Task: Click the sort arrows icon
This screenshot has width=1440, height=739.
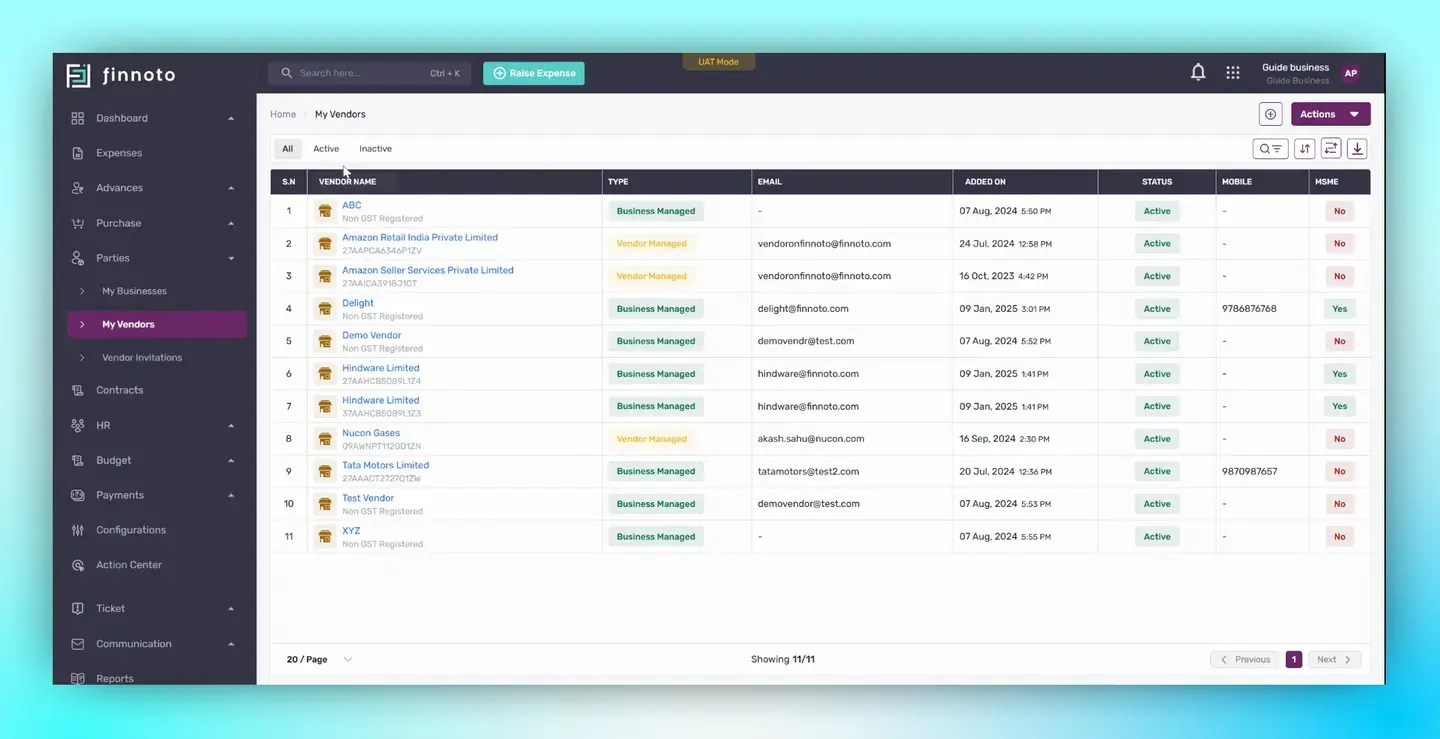Action: [1305, 149]
